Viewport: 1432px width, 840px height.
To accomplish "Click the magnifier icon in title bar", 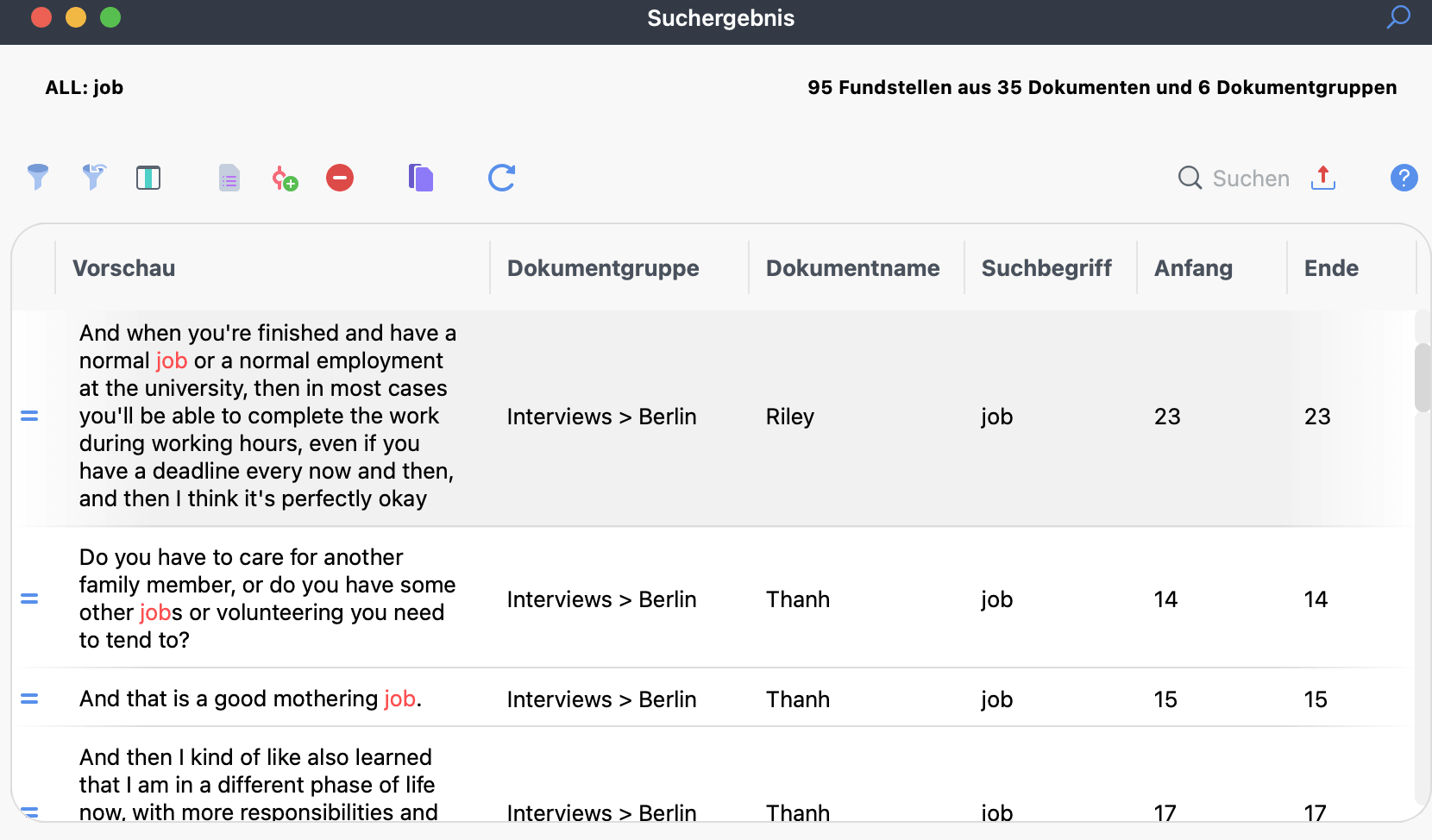I will pos(1398,17).
